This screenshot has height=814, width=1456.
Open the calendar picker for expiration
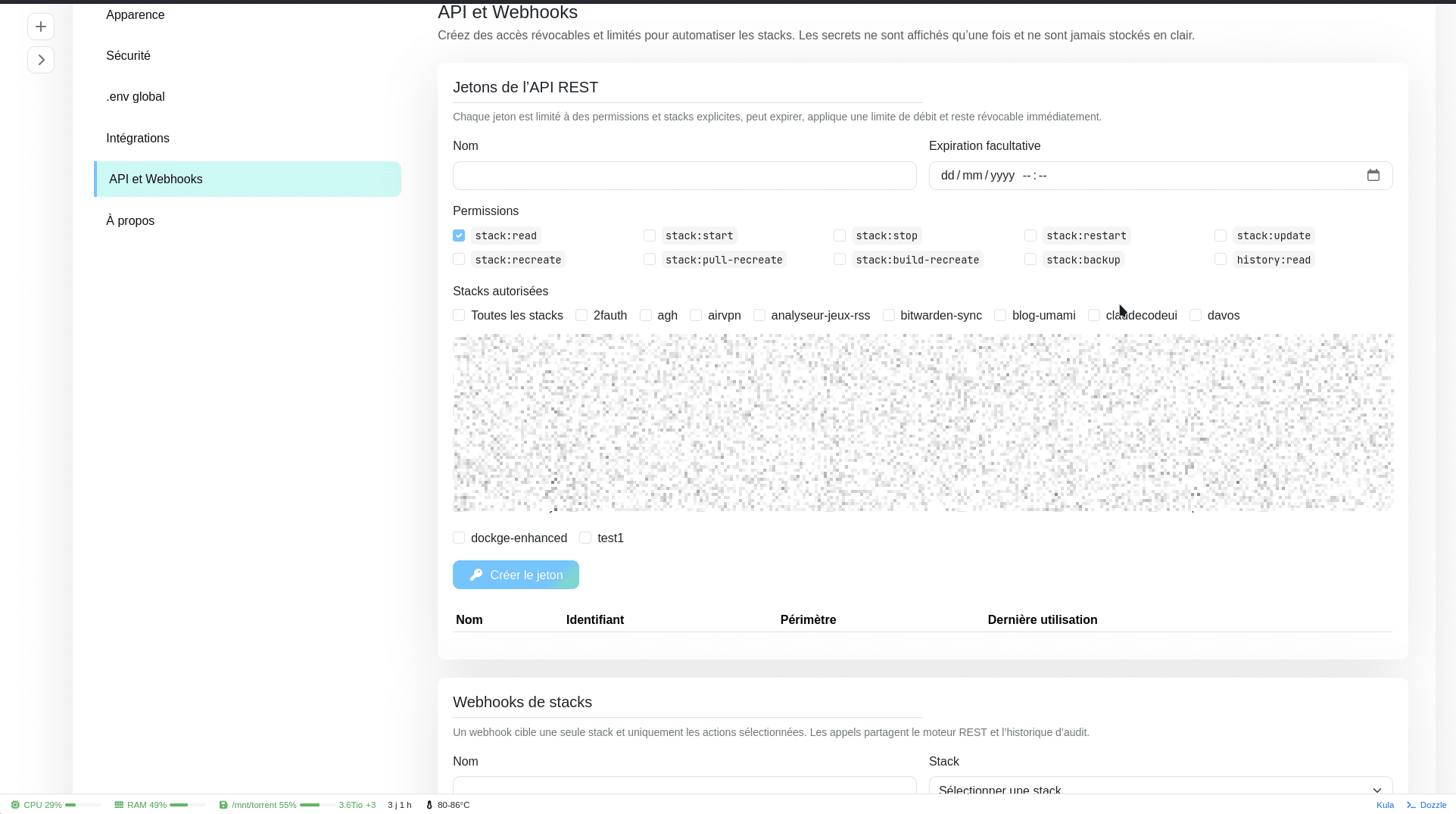coord(1373,176)
